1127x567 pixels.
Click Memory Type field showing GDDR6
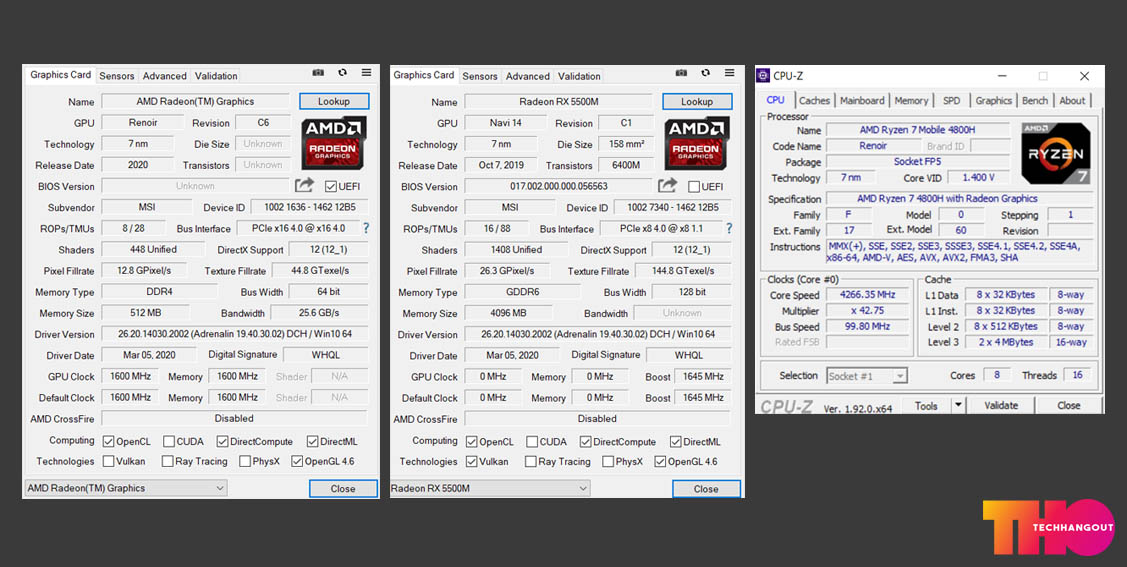[523, 292]
